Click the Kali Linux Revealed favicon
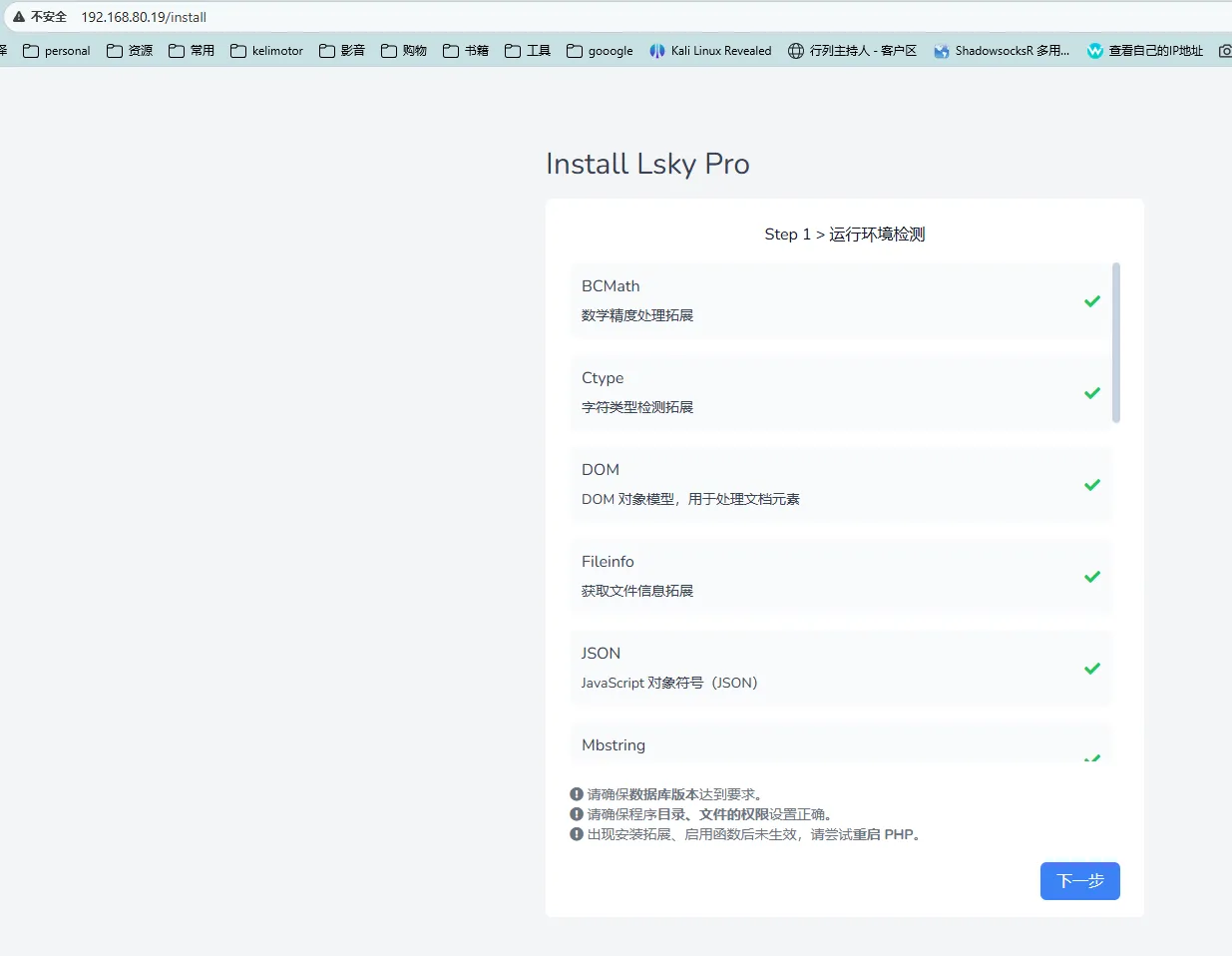Image resolution: width=1232 pixels, height=956 pixels. tap(657, 51)
